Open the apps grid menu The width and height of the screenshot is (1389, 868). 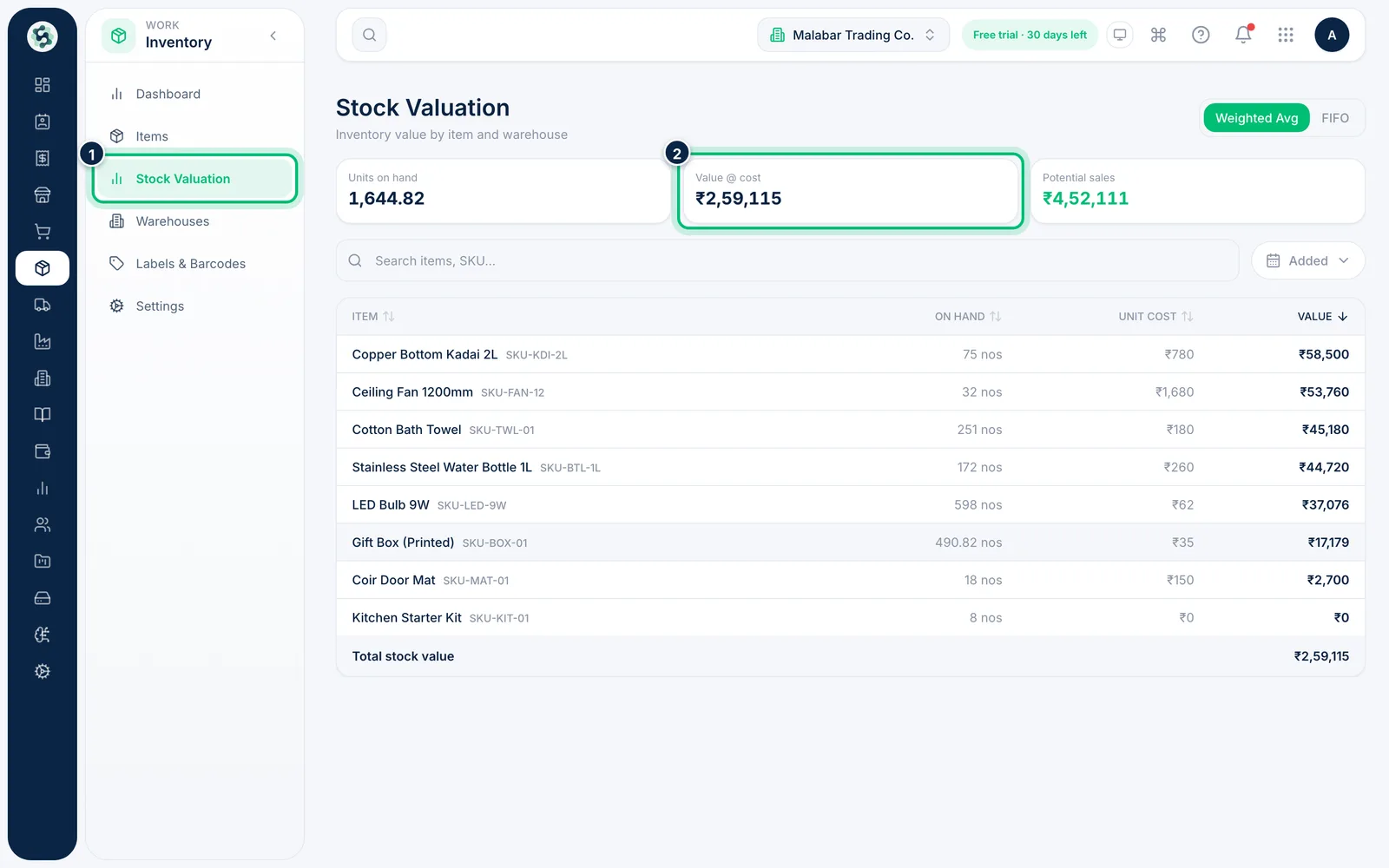point(1286,35)
